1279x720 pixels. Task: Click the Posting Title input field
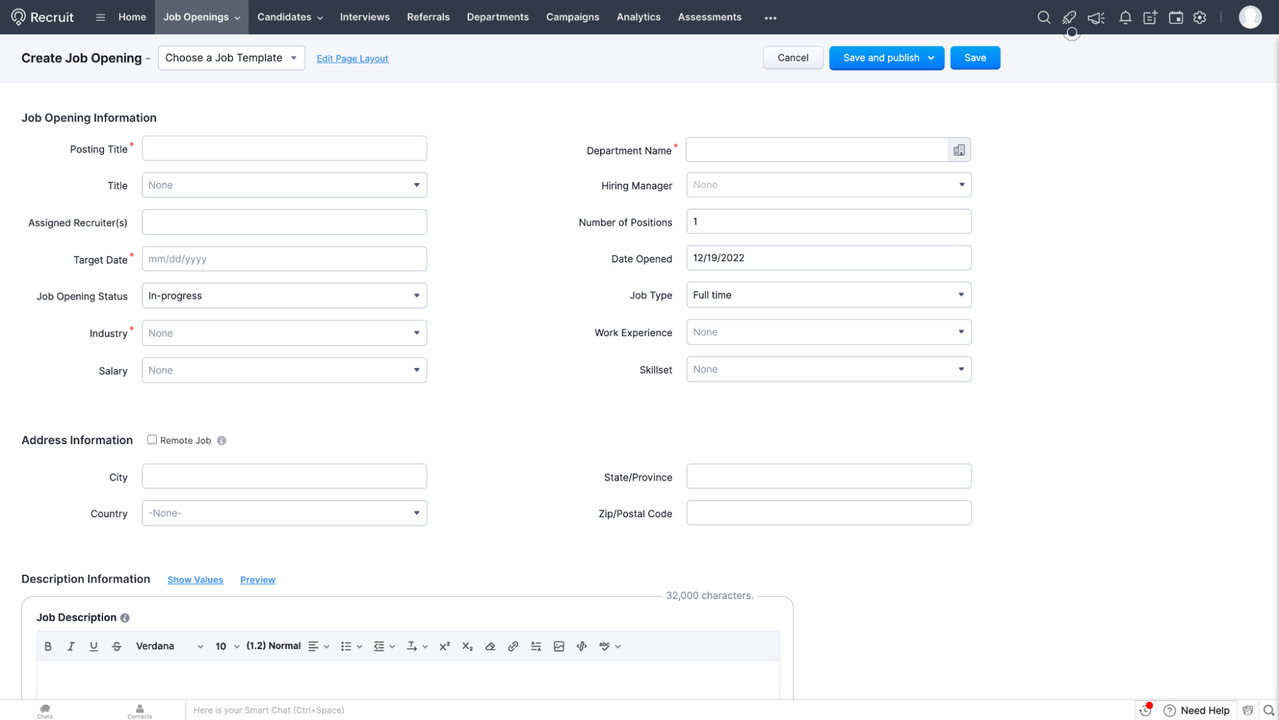click(x=284, y=148)
